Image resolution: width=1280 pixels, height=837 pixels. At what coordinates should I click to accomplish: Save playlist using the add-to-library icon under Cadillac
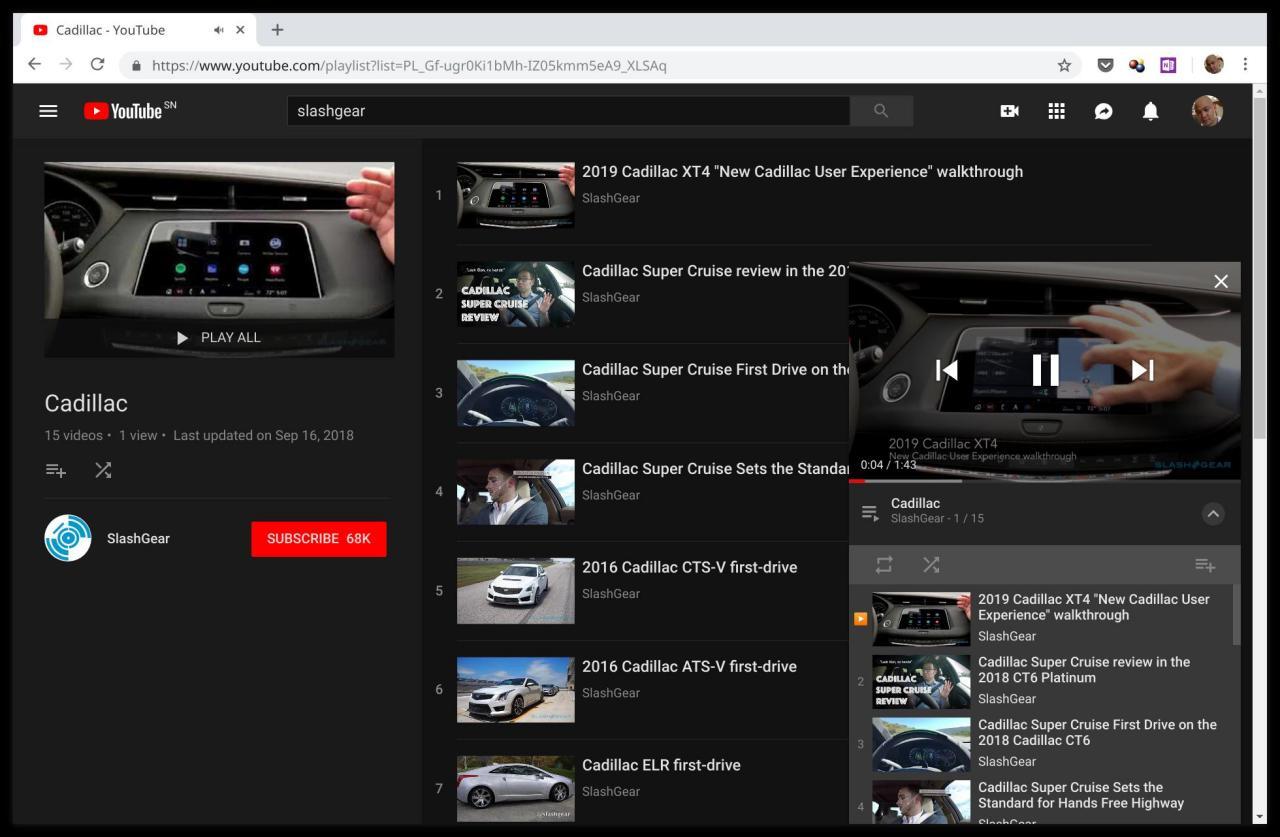point(56,470)
